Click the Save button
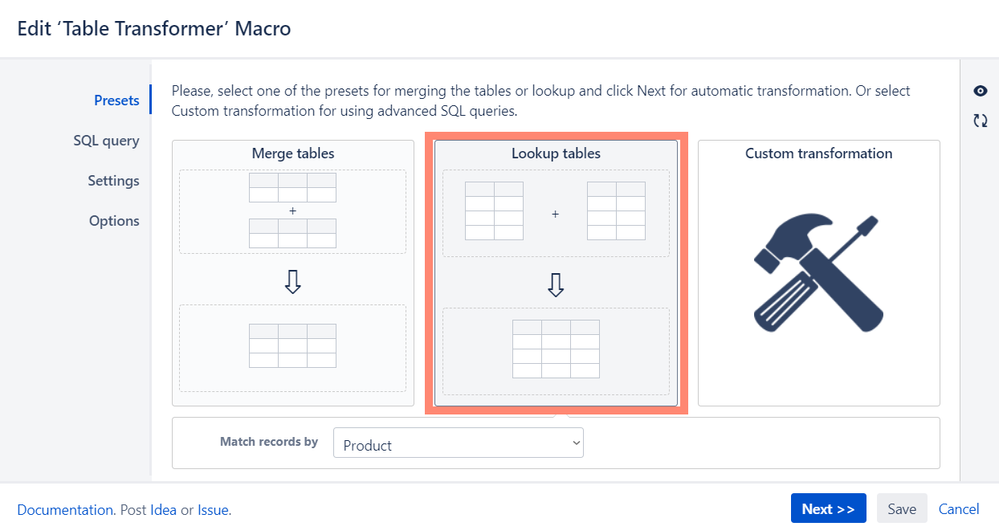 click(x=902, y=509)
